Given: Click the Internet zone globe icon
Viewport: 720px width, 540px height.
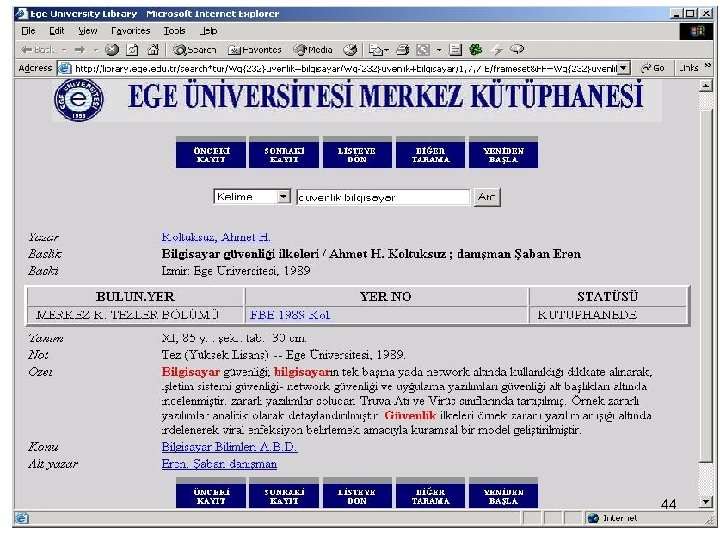Looking at the screenshot, I should point(593,518).
